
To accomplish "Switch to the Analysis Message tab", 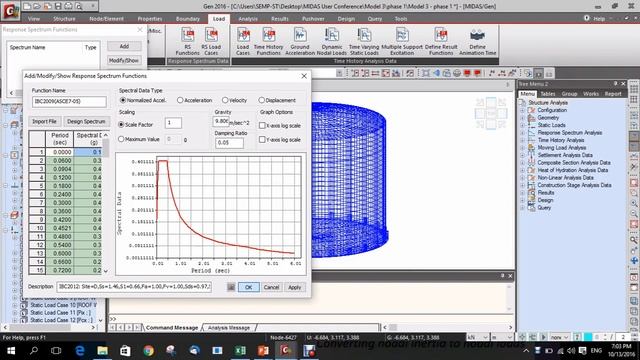I will coord(229,328).
